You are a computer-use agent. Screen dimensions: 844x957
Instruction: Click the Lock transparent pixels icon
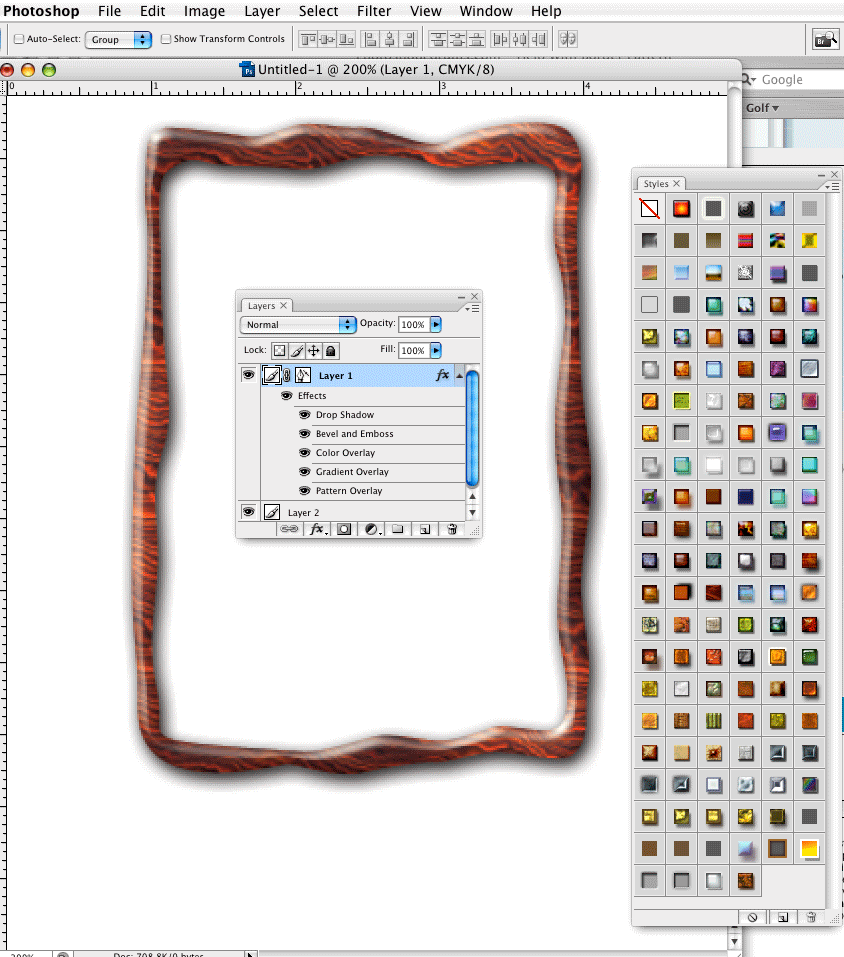click(280, 351)
